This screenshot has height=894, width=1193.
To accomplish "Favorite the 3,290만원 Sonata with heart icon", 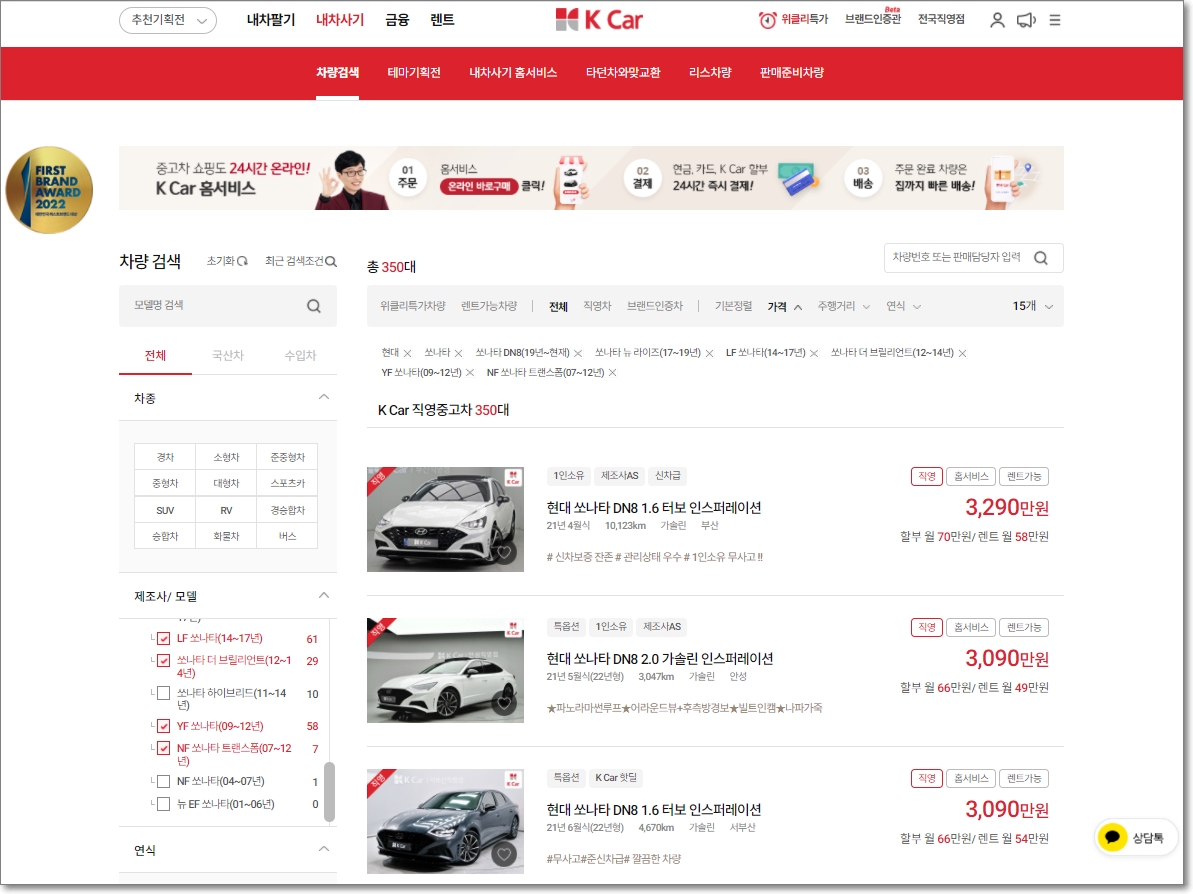I will click(x=504, y=553).
